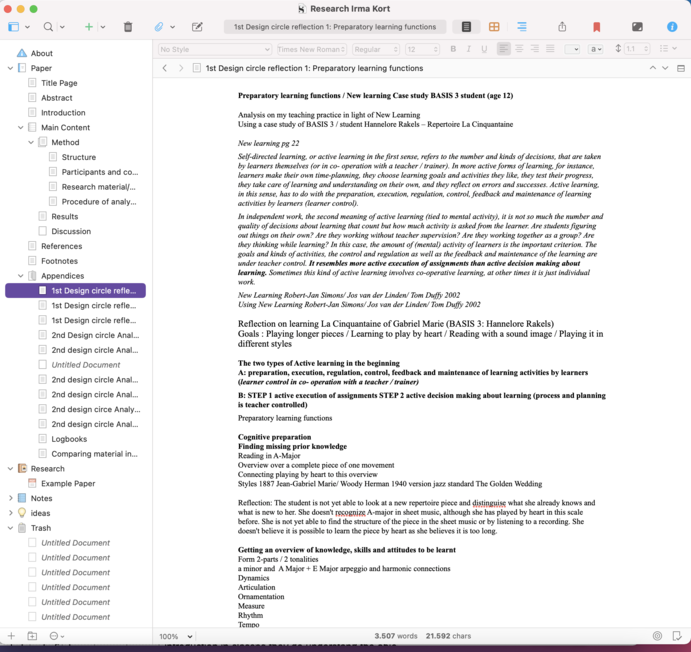Click the red bookmark icon

(597, 27)
